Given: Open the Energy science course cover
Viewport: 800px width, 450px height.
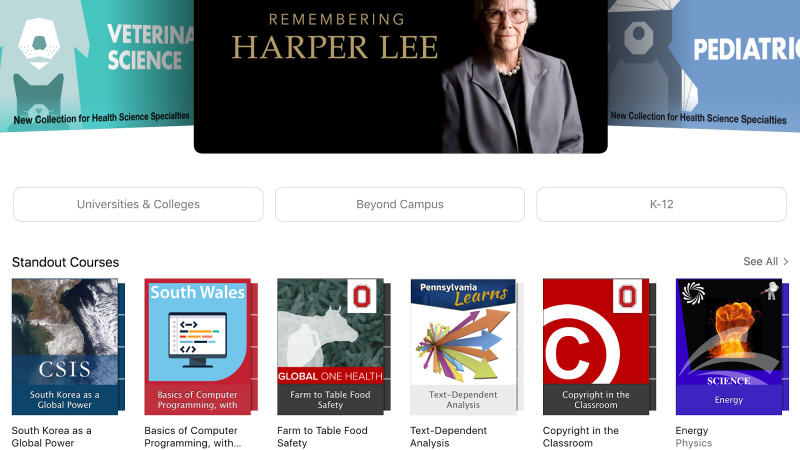Looking at the screenshot, I should tap(732, 346).
